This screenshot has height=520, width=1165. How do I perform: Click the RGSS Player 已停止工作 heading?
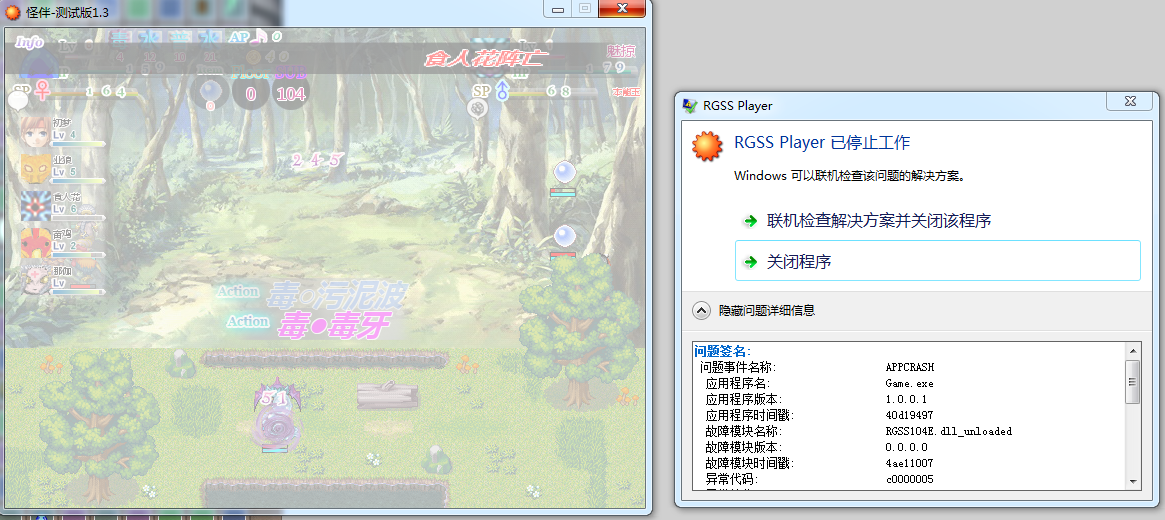[822, 142]
